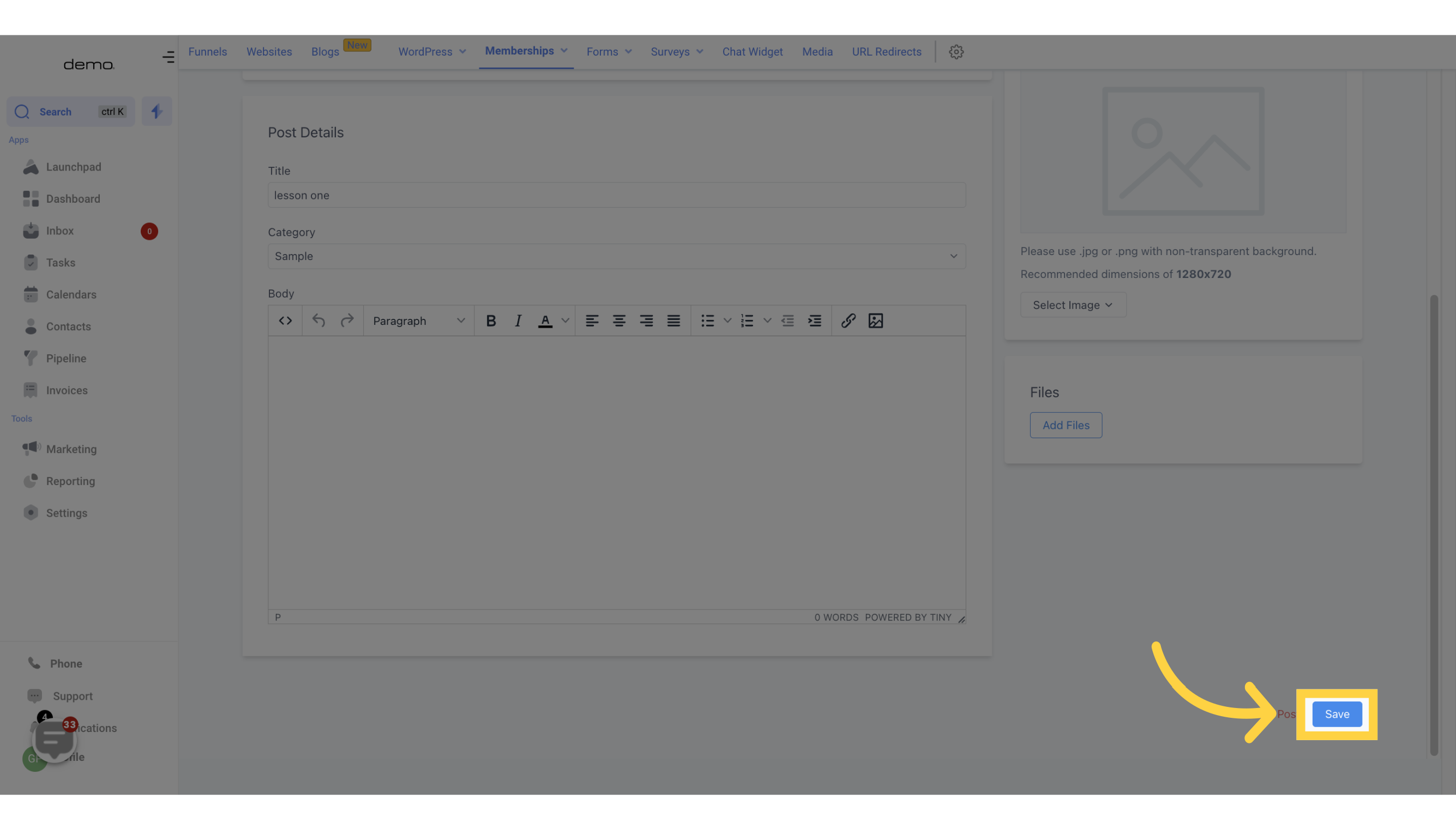Toggle italic formatting
The height and width of the screenshot is (829, 1456).
coord(518,320)
